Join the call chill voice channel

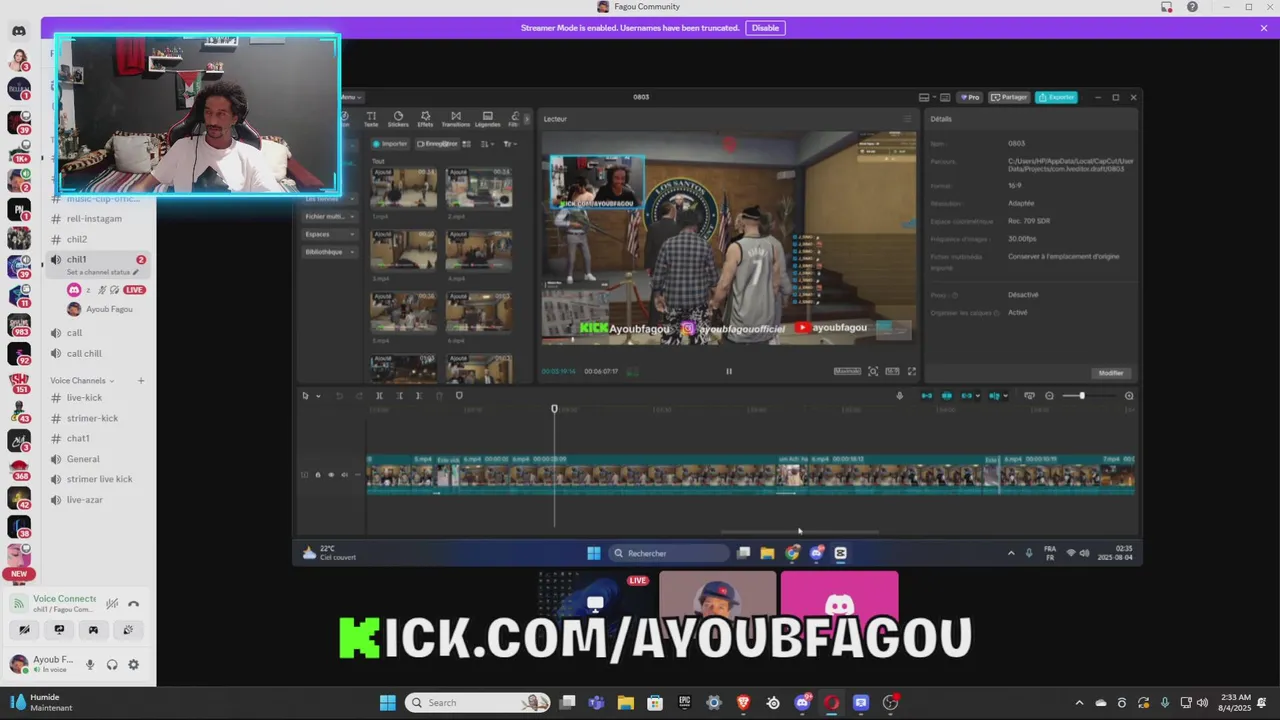[84, 353]
